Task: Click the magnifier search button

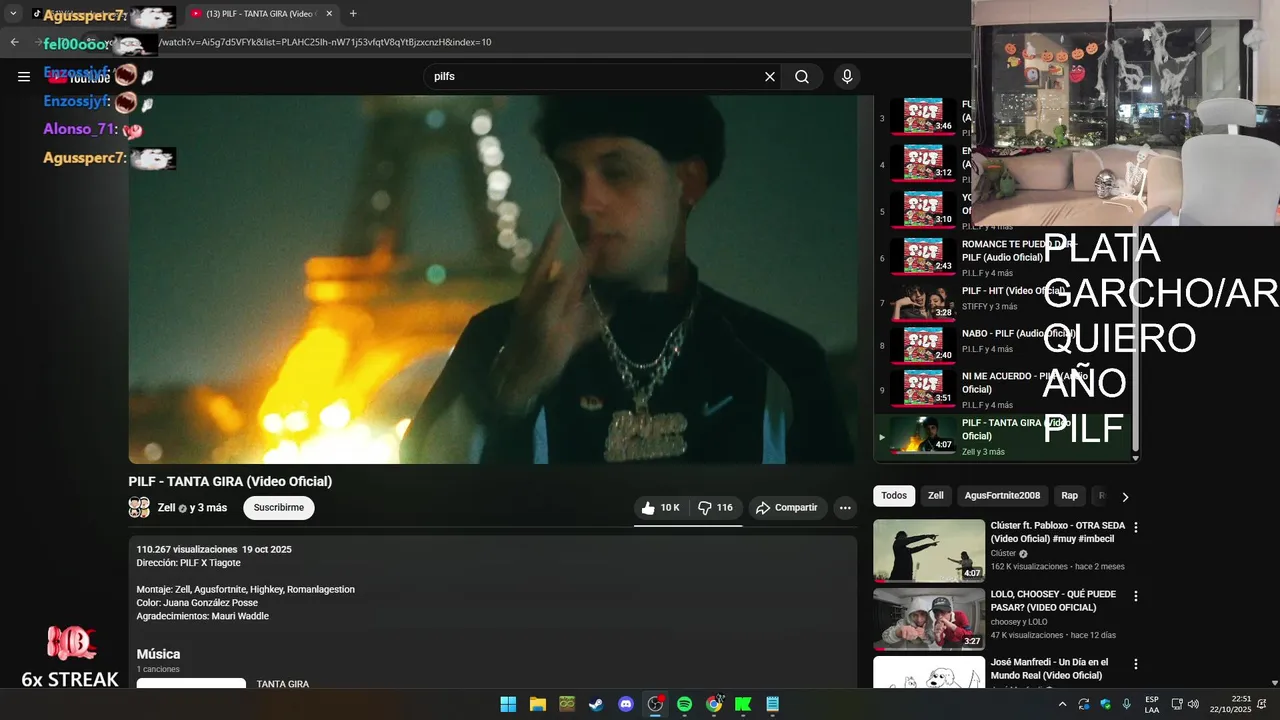Action: pos(802,77)
